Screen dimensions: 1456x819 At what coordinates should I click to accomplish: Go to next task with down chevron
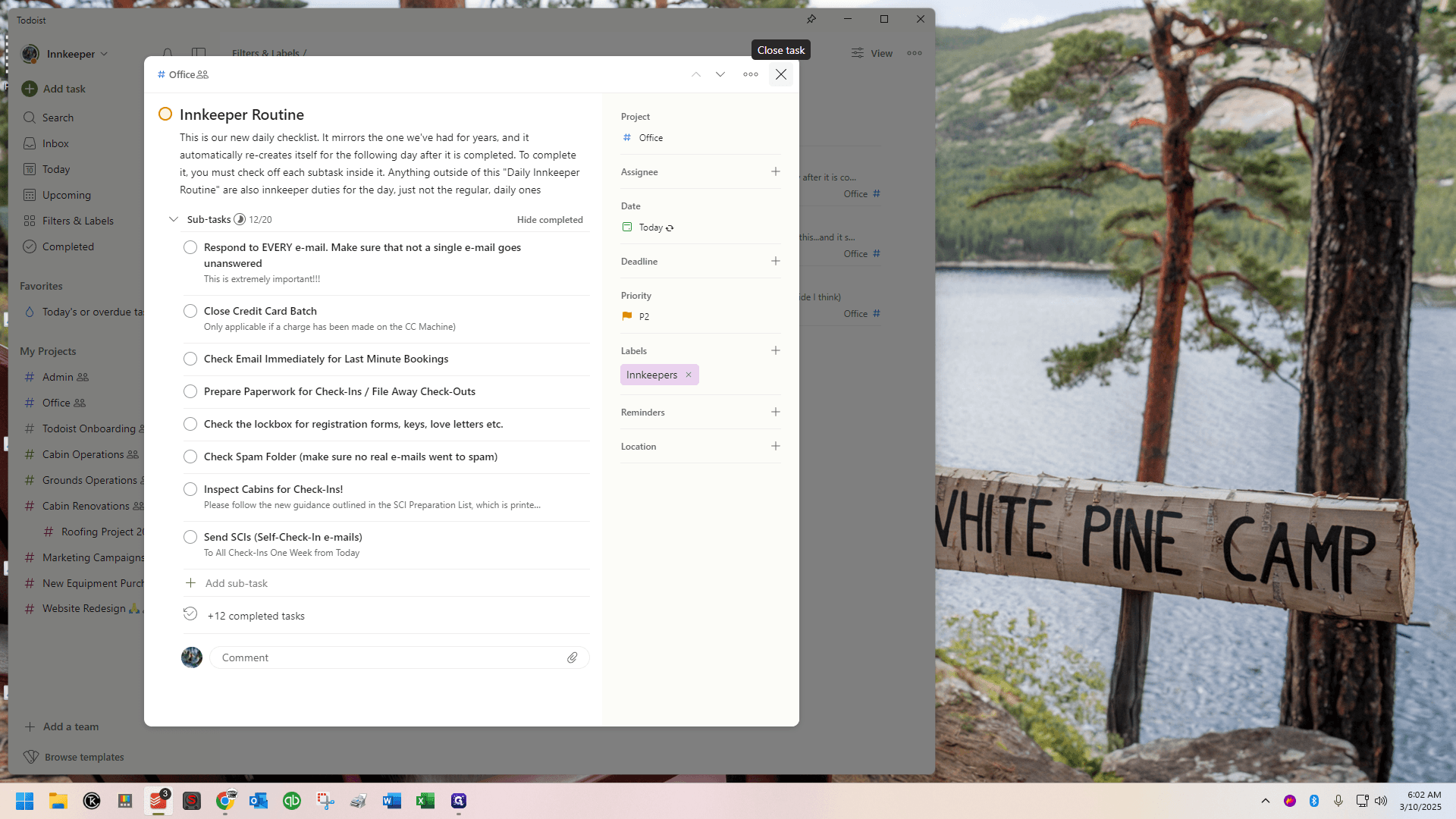pyautogui.click(x=720, y=74)
